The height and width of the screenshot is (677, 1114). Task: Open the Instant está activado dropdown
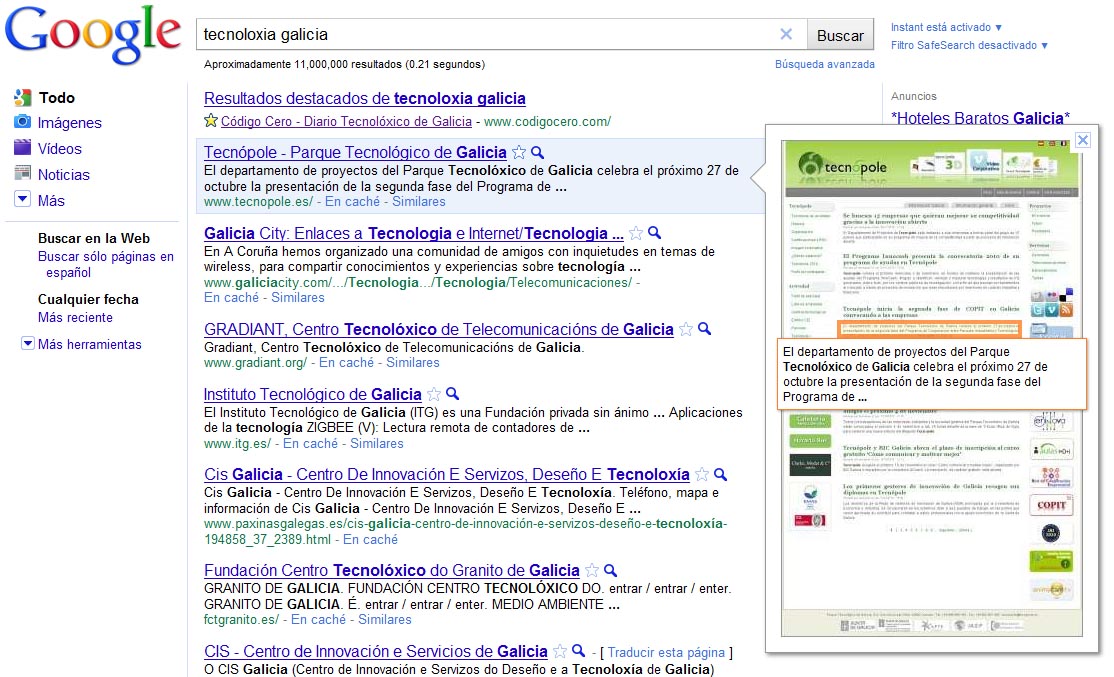coord(946,27)
